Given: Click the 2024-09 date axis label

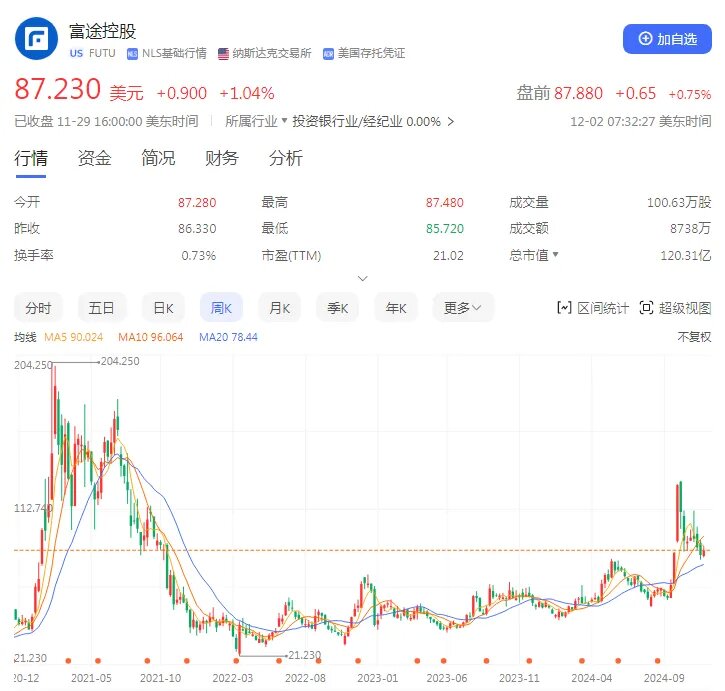Looking at the screenshot, I should (x=664, y=678).
